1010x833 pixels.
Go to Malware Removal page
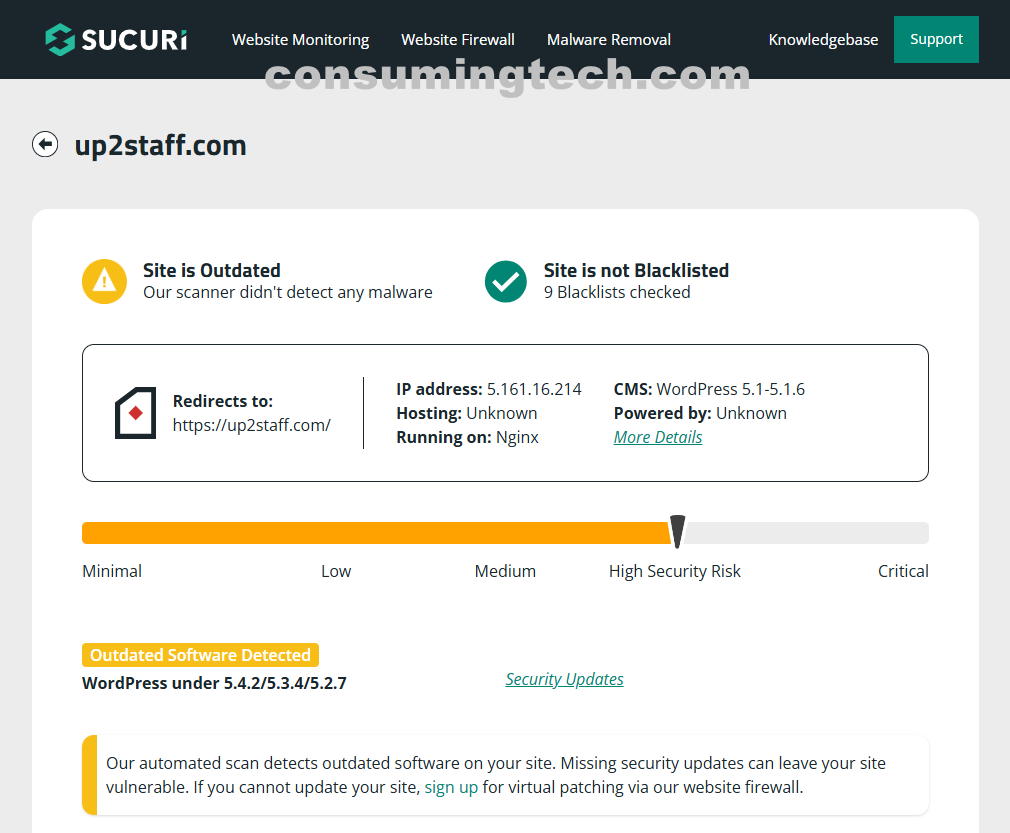(x=608, y=40)
